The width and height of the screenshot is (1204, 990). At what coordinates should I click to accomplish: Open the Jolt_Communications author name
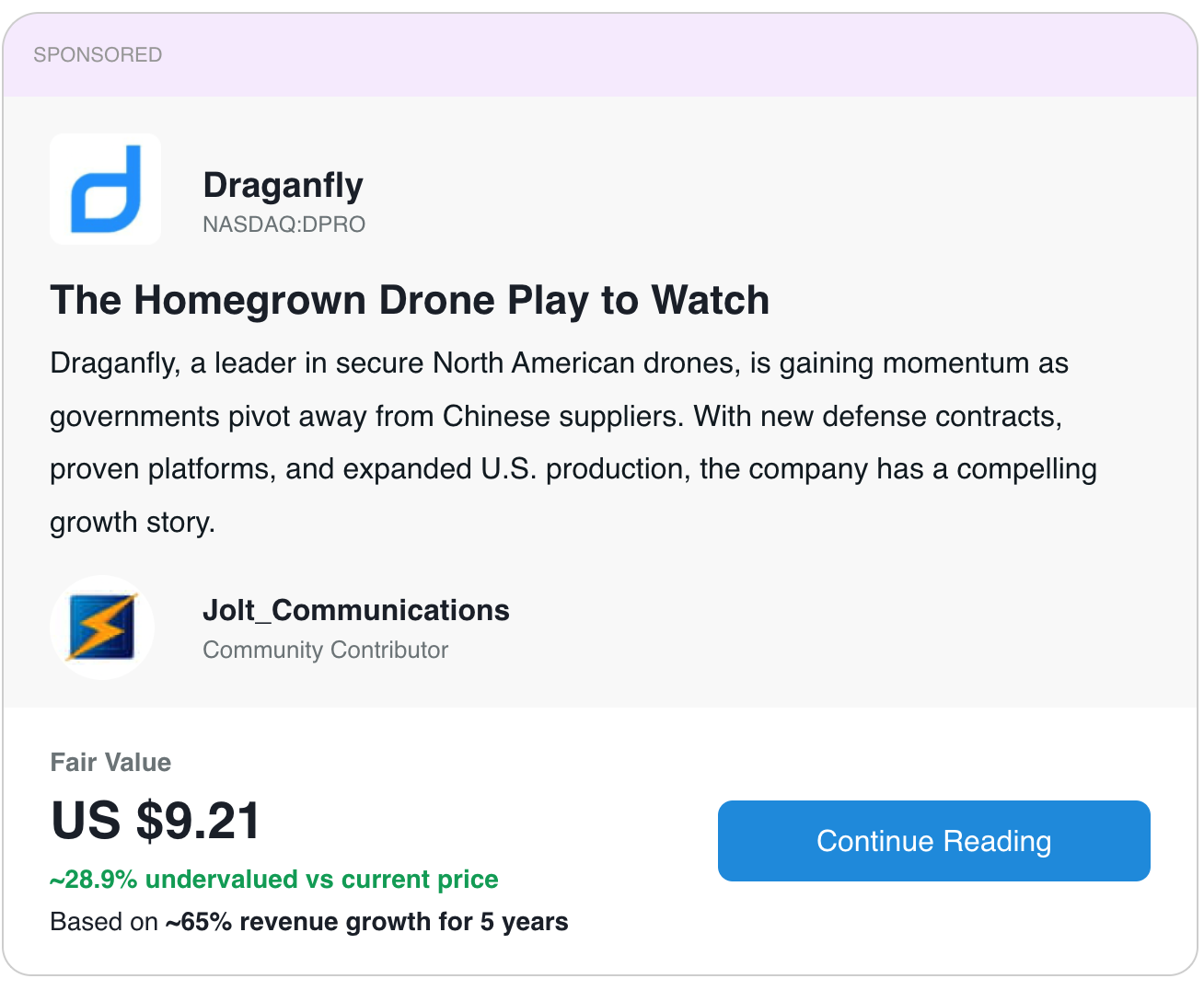coord(355,610)
